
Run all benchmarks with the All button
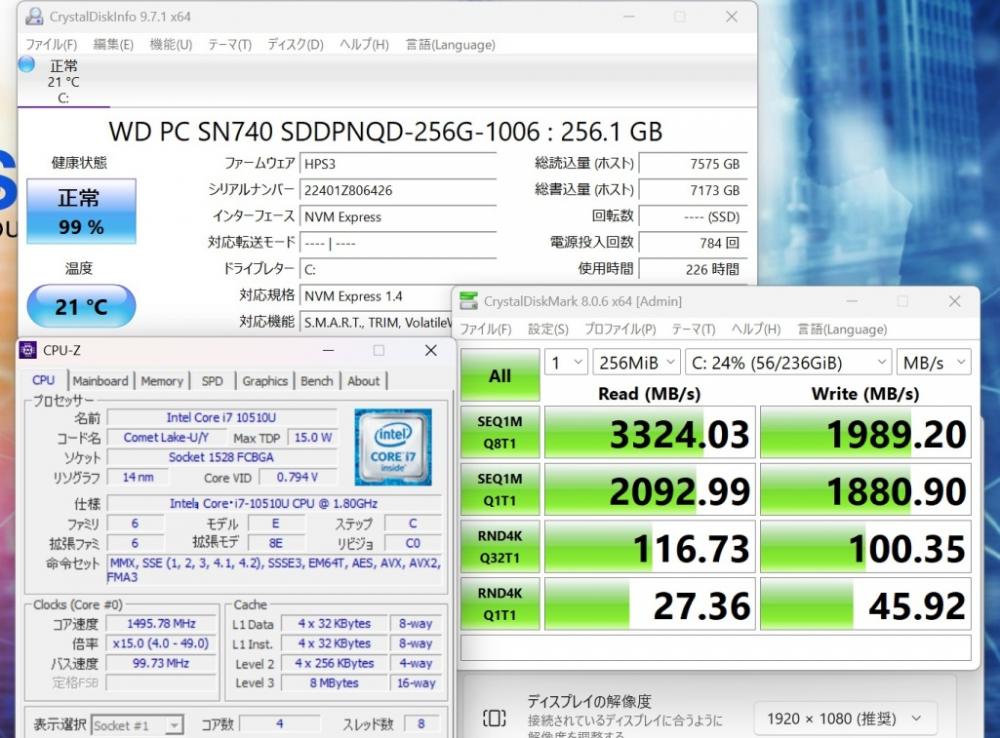(499, 375)
